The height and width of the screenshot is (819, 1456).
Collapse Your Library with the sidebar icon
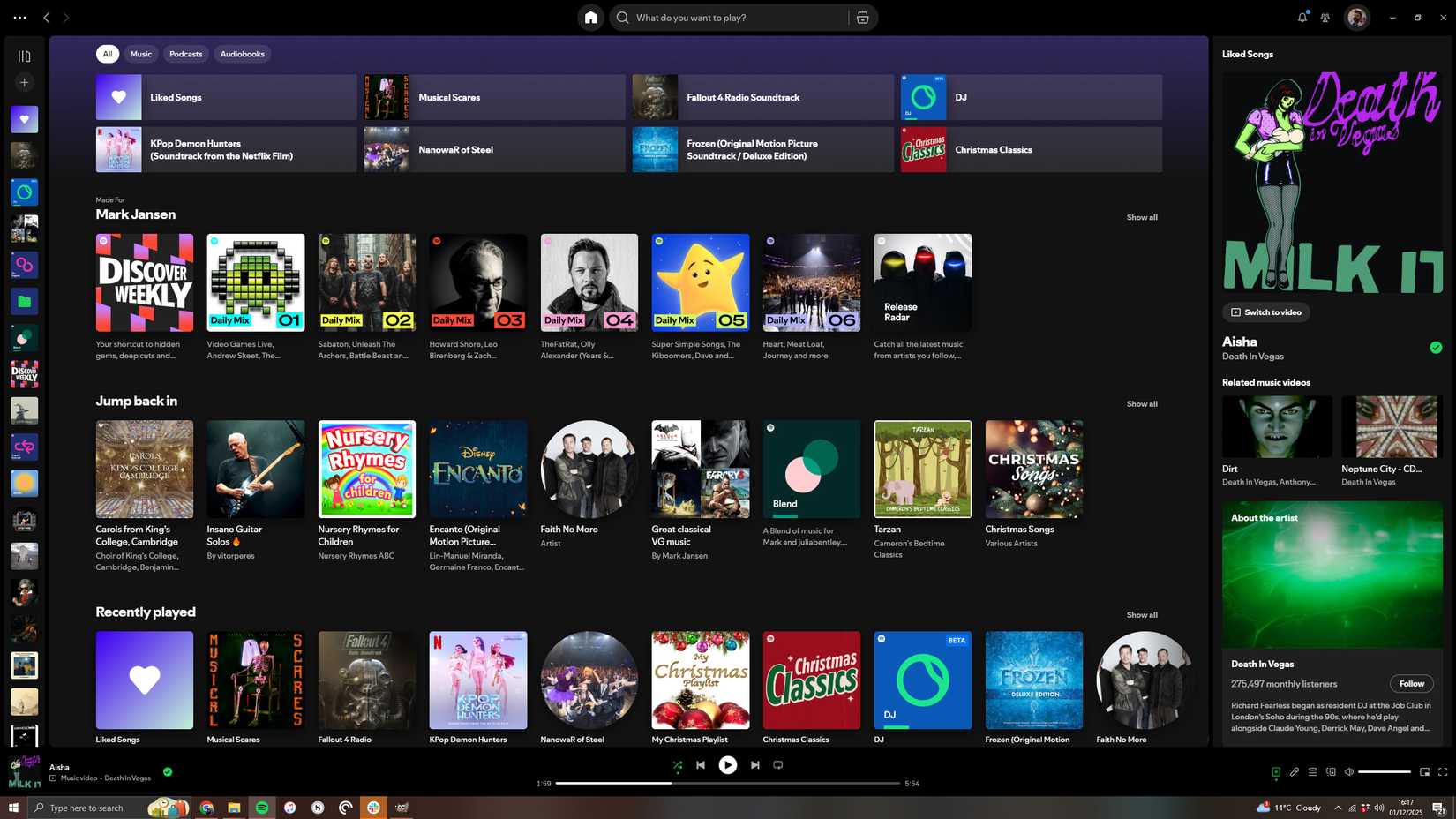(24, 55)
